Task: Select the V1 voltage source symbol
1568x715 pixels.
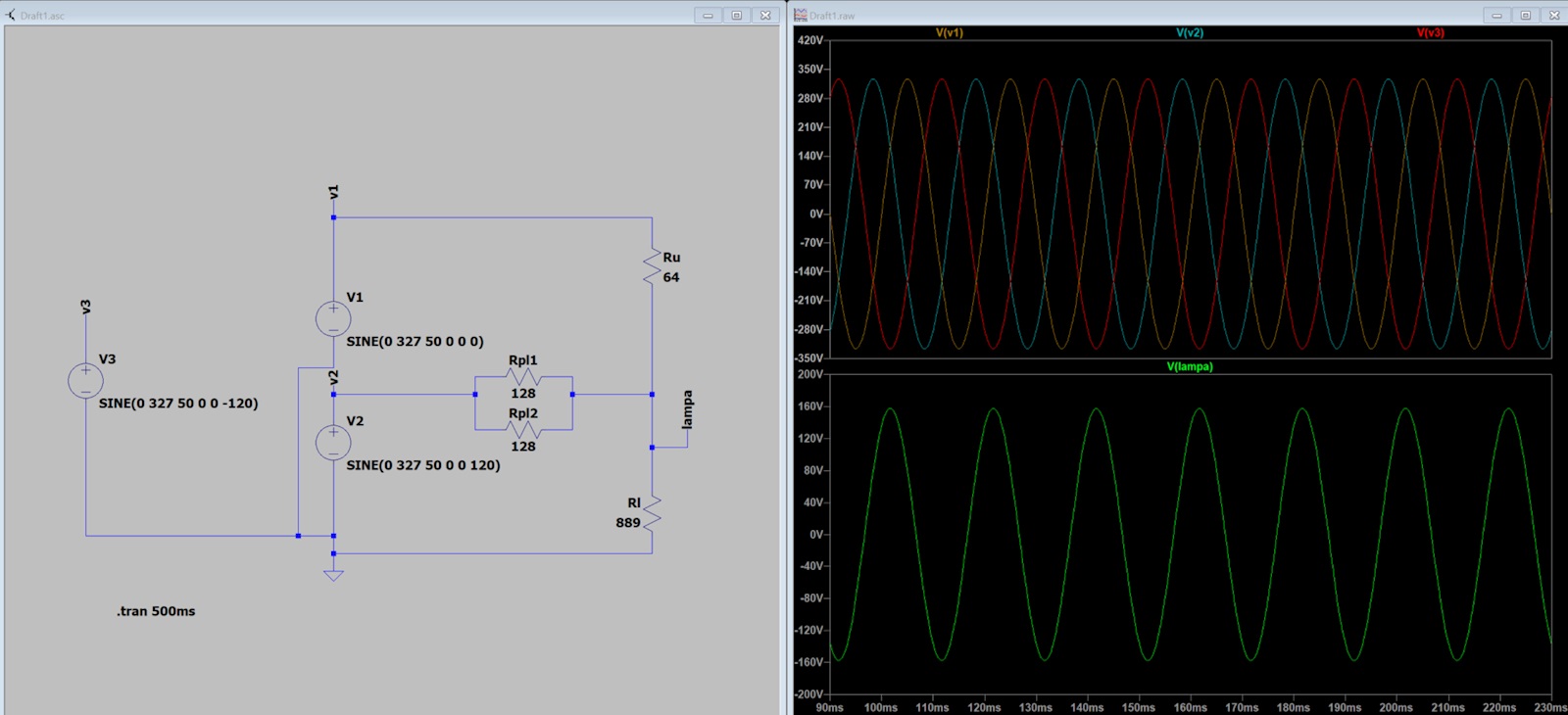Action: (x=333, y=318)
